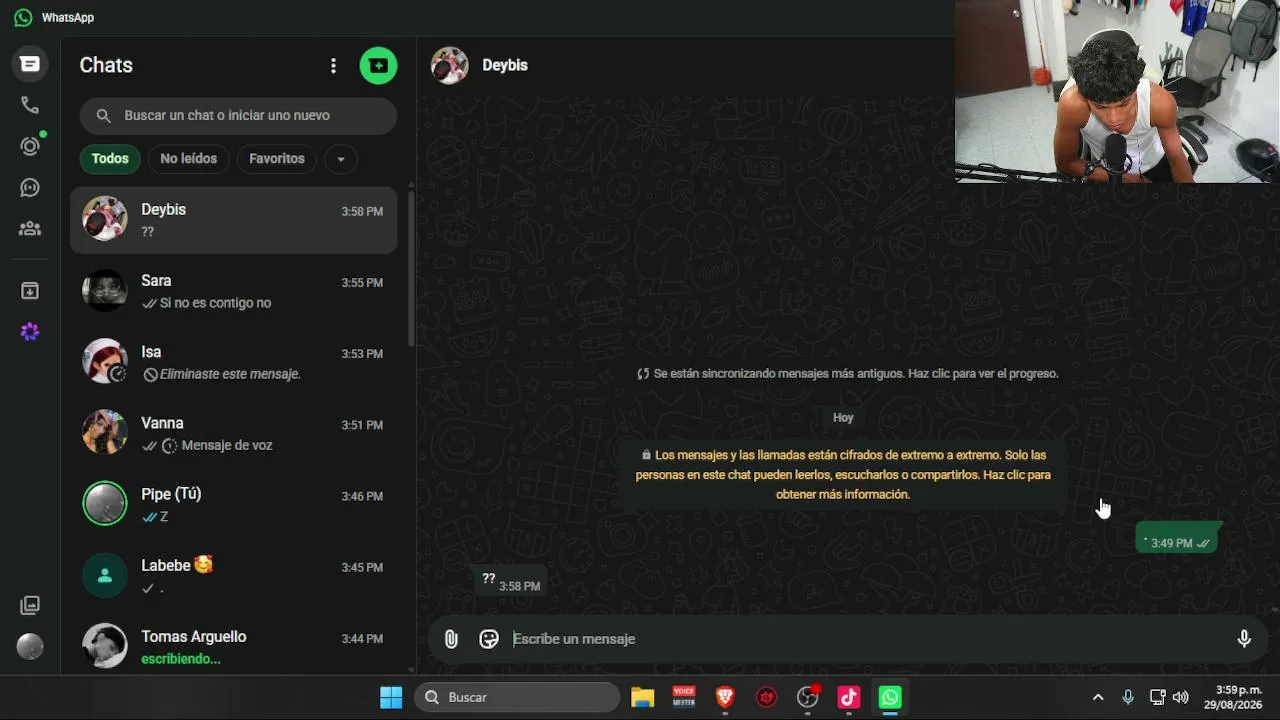Show hidden system tray icons
The height and width of the screenshot is (720, 1280).
[x=1098, y=697]
